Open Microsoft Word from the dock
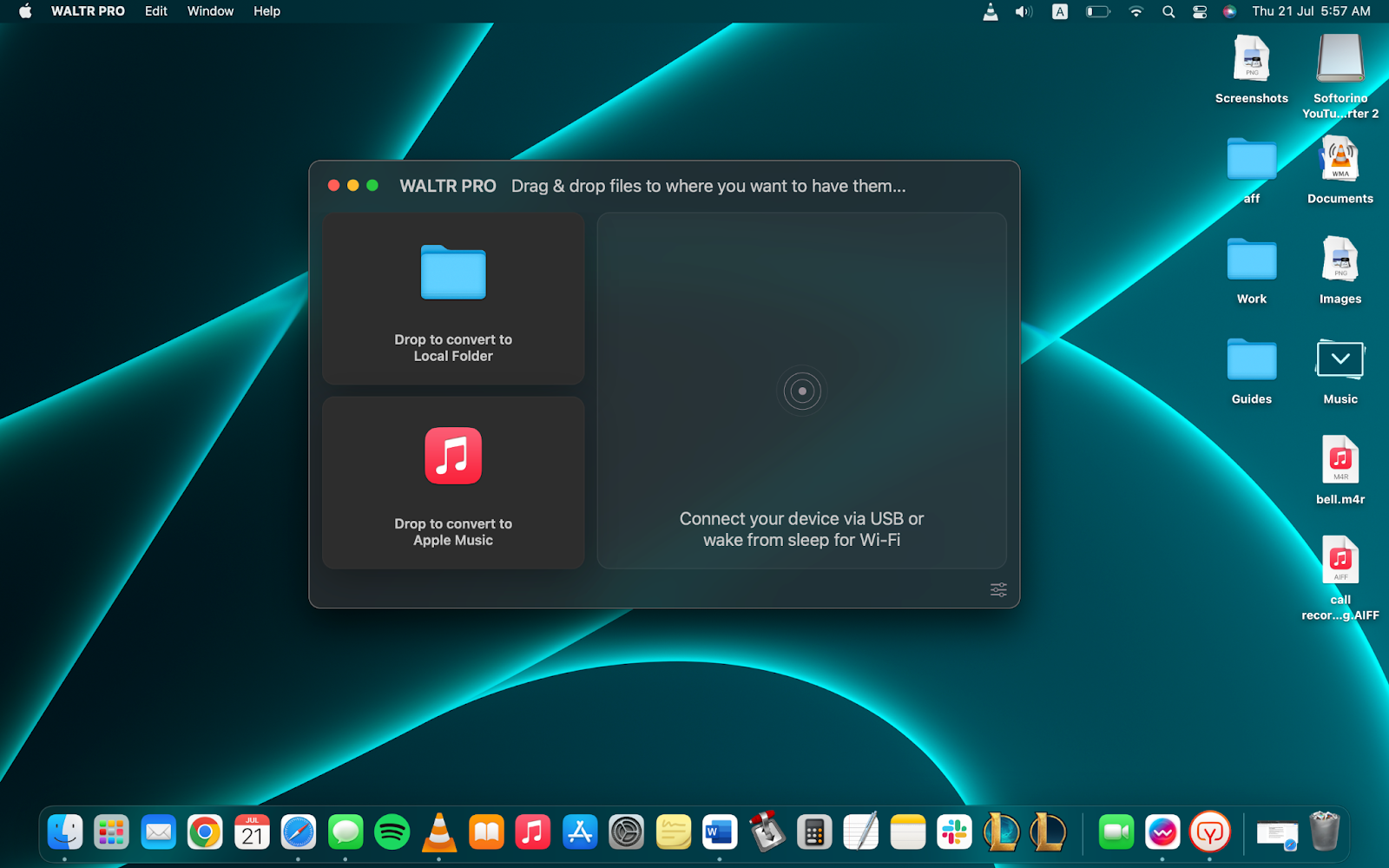This screenshot has height=868, width=1389. 720,832
